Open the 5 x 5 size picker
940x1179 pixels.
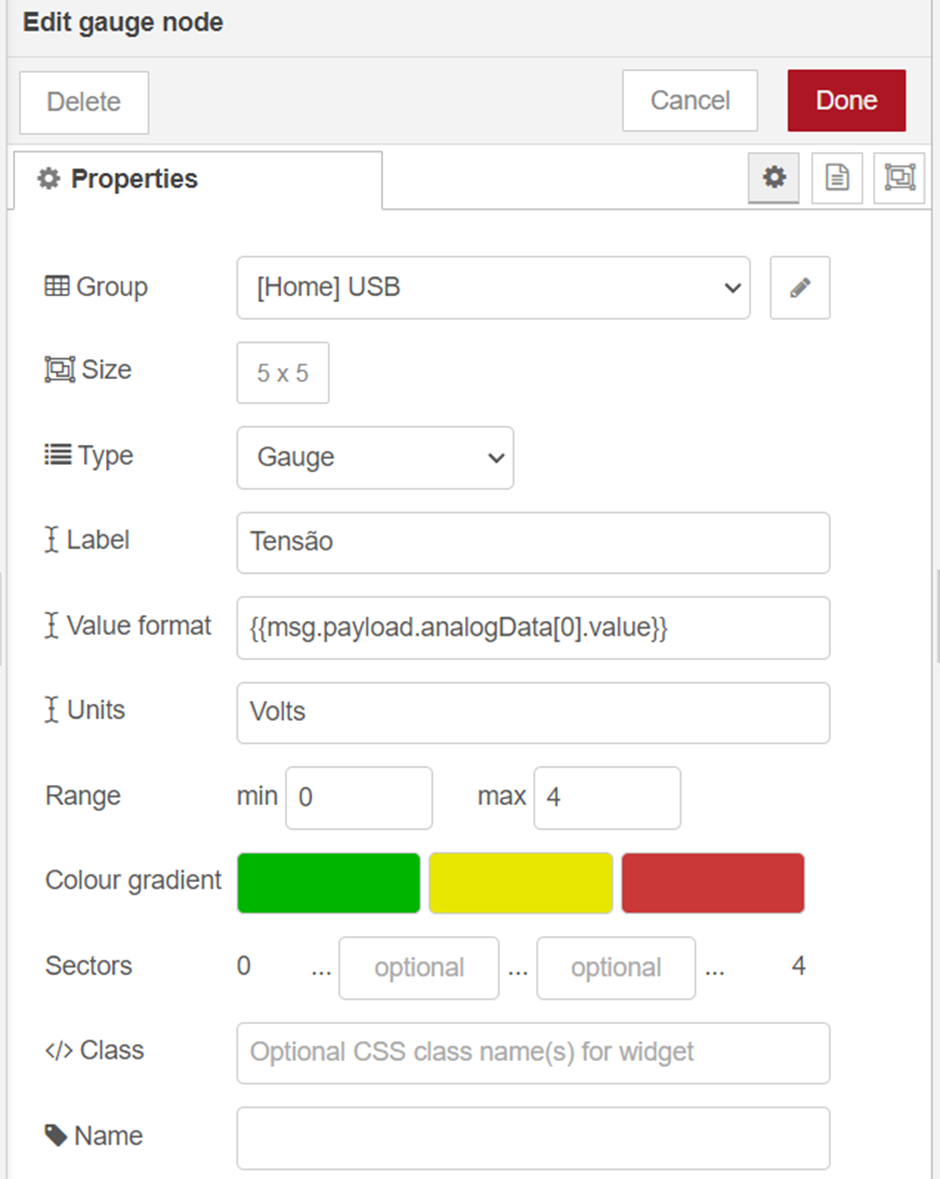pyautogui.click(x=283, y=373)
